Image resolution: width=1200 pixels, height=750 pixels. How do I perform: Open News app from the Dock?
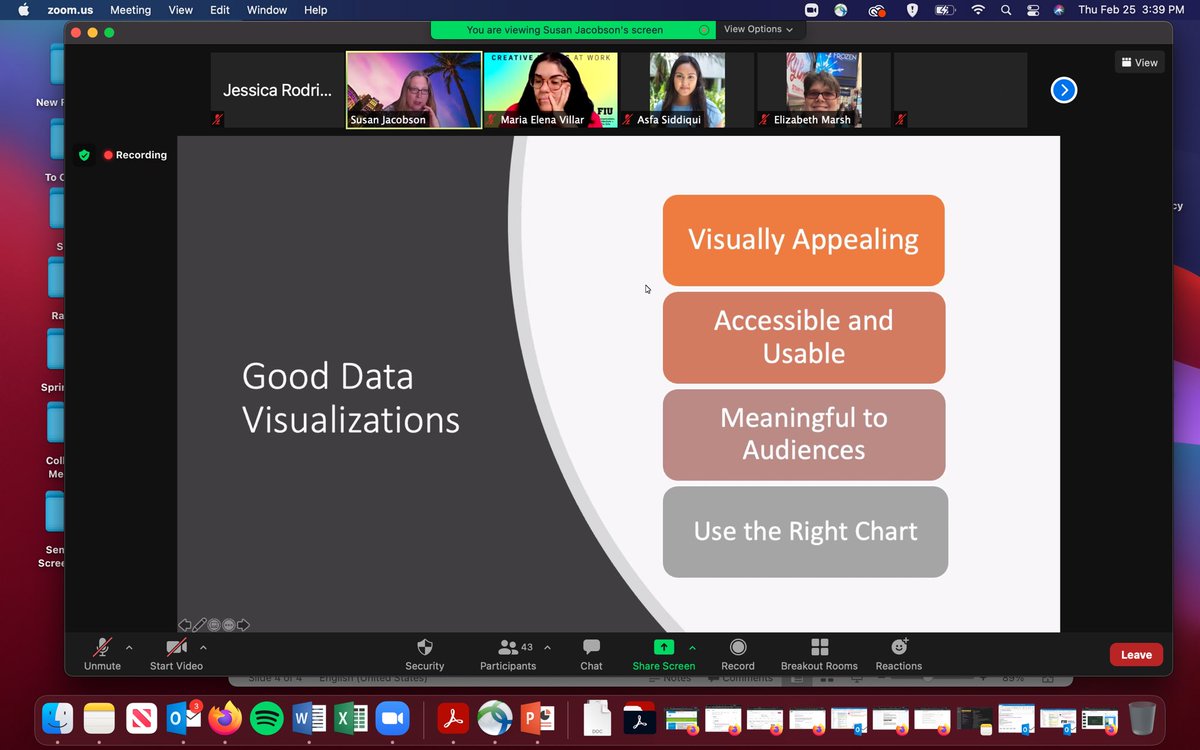point(143,718)
